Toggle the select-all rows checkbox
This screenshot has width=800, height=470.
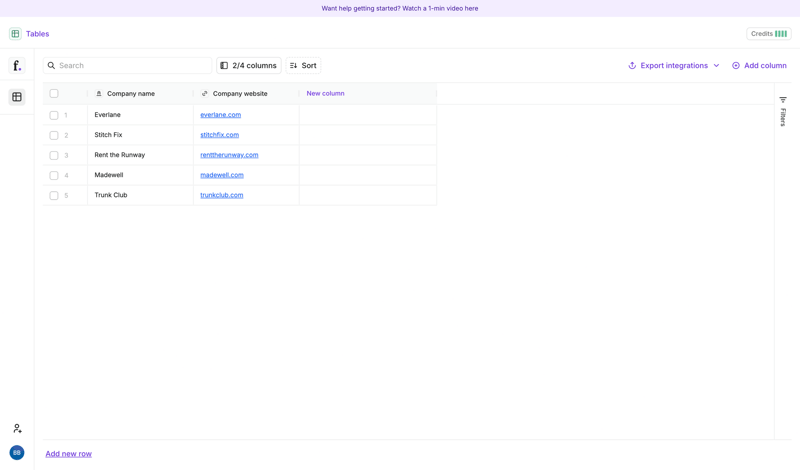54,93
